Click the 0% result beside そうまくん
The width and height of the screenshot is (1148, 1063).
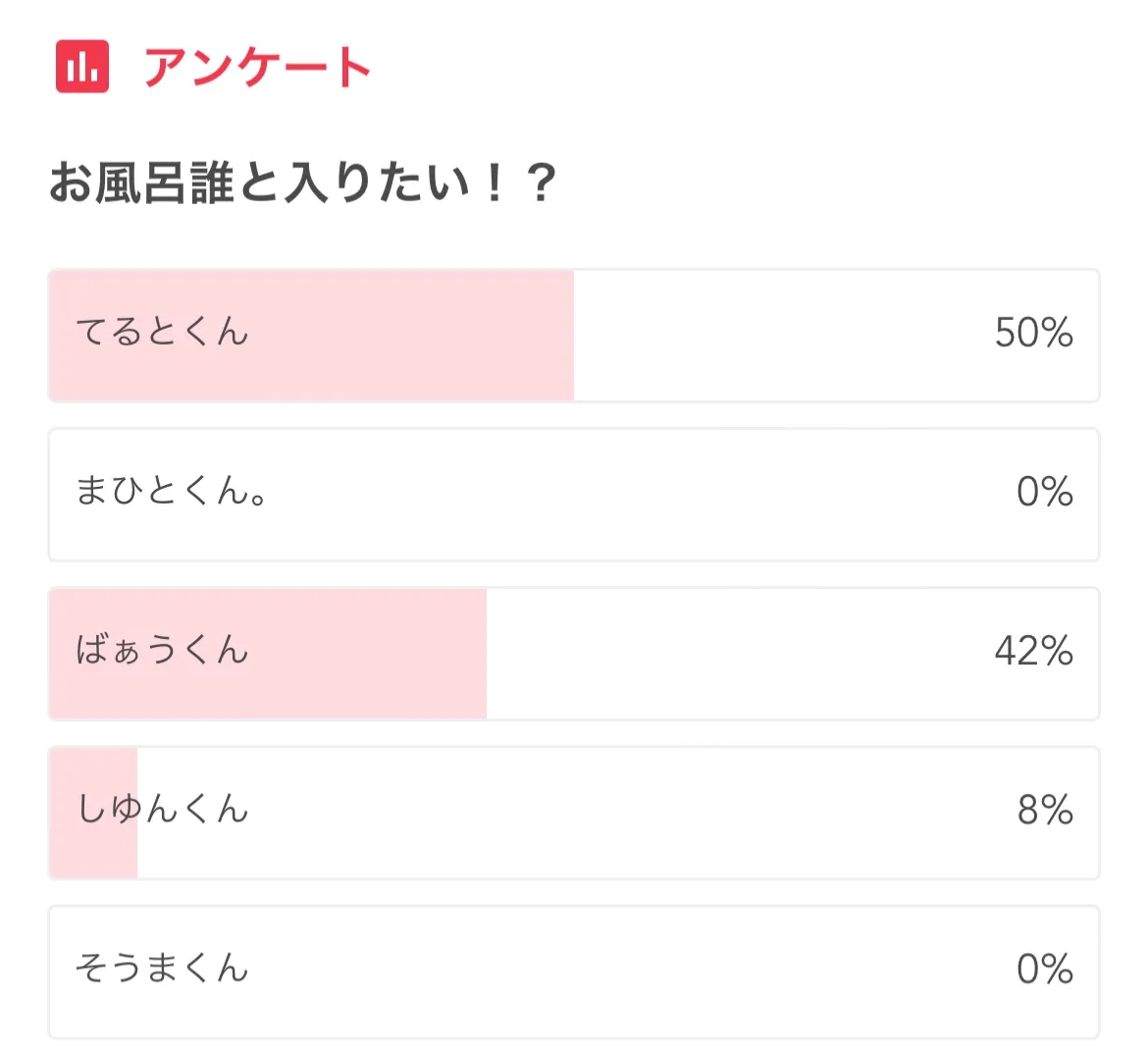(1044, 969)
